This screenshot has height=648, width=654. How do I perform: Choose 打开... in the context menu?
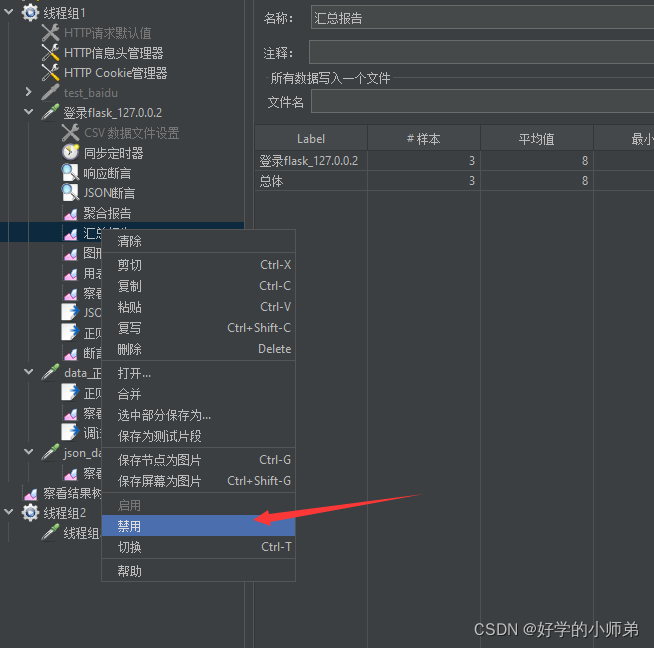tap(199, 373)
